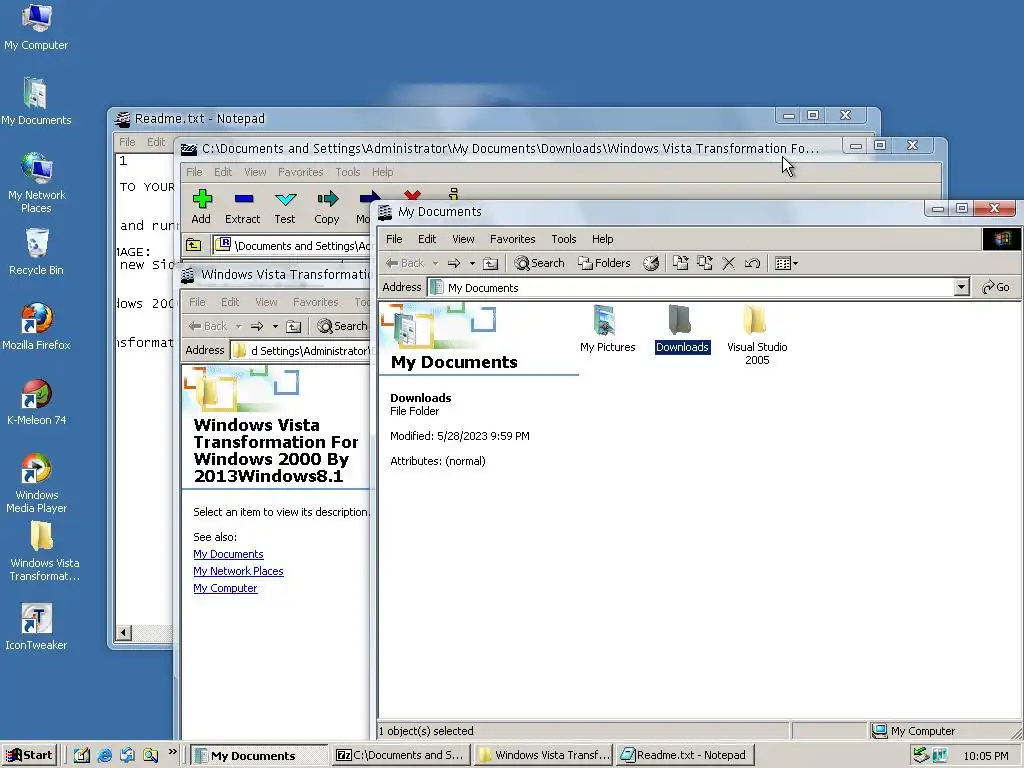Open View menu in My Documents
Screen dimensions: 1024x768
coord(464,239)
